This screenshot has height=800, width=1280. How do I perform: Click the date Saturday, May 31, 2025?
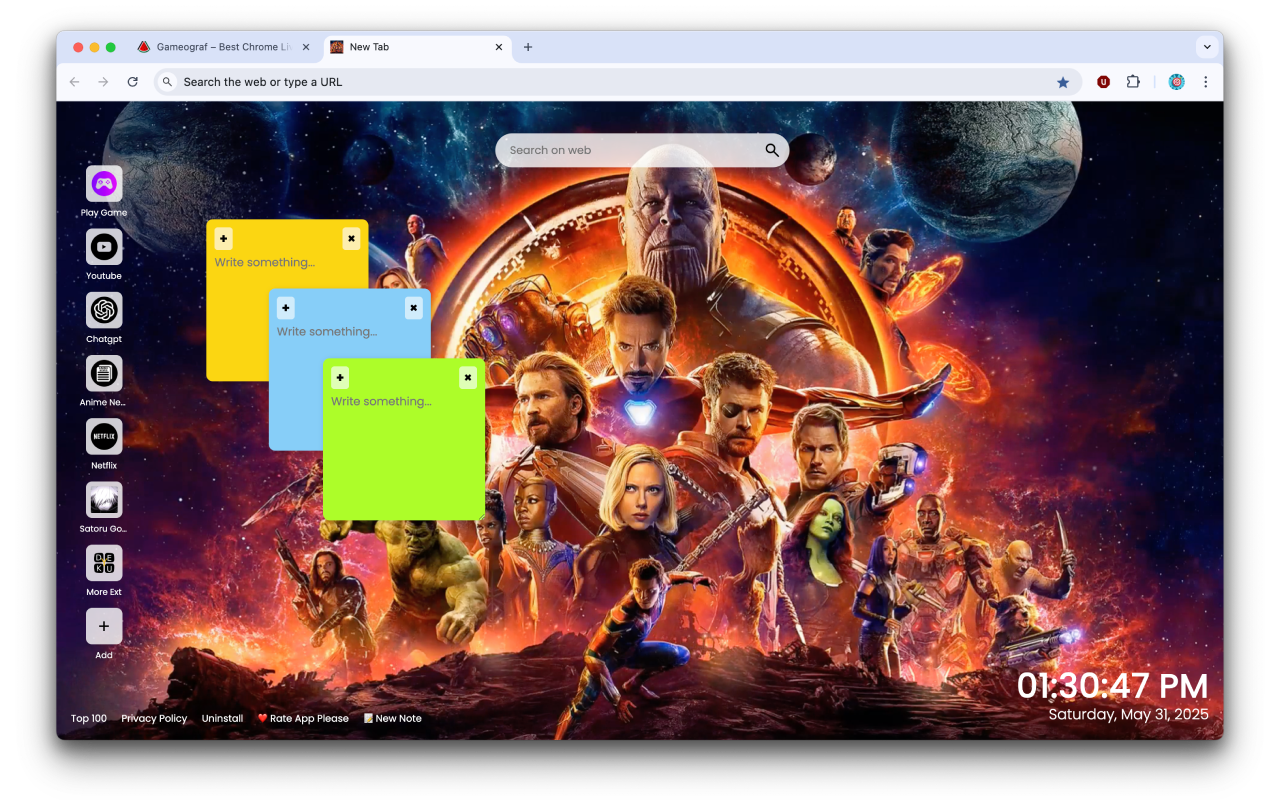tap(1128, 714)
